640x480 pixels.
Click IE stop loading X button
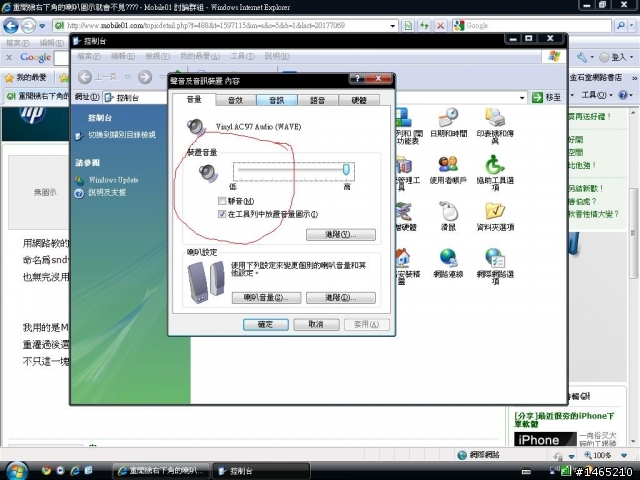[440, 26]
